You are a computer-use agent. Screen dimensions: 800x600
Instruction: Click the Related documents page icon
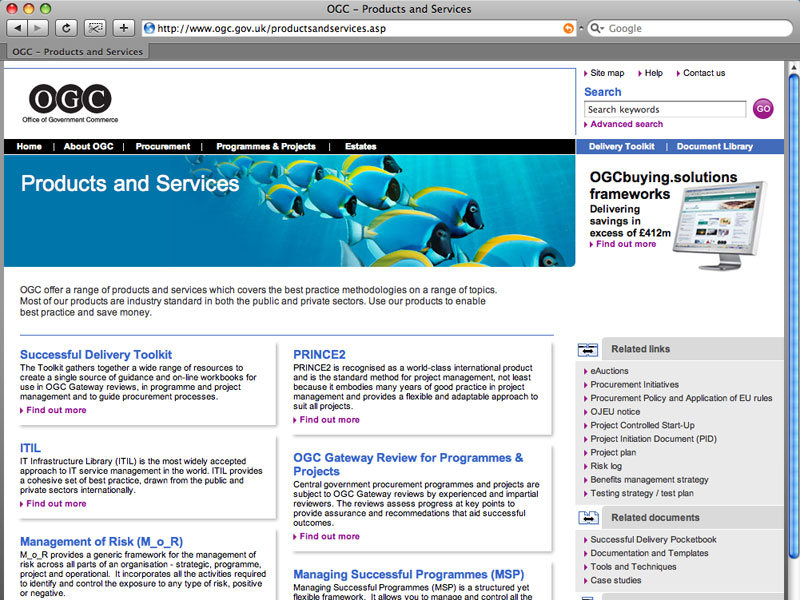click(x=588, y=518)
